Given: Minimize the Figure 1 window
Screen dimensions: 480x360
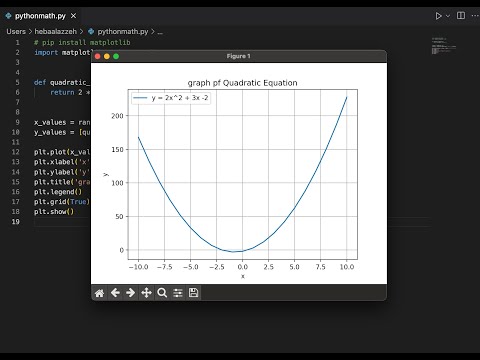Looking at the screenshot, I should point(107,56).
